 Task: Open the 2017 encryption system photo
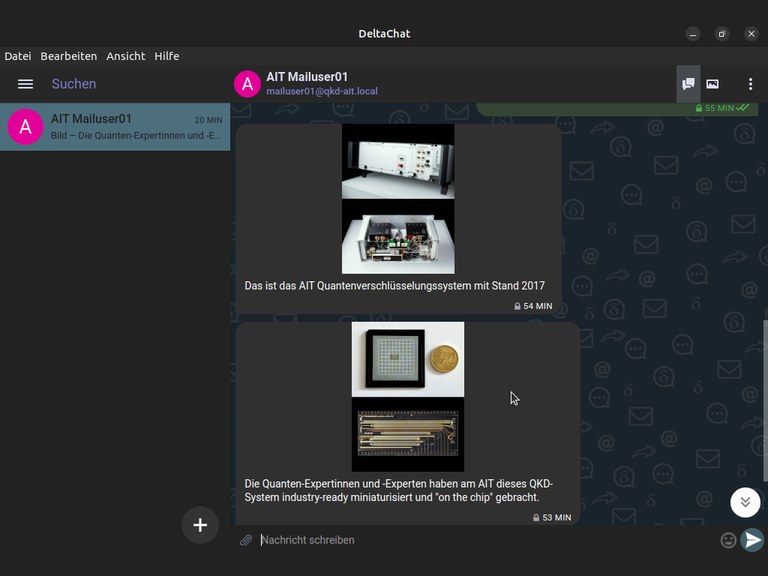tap(398, 198)
